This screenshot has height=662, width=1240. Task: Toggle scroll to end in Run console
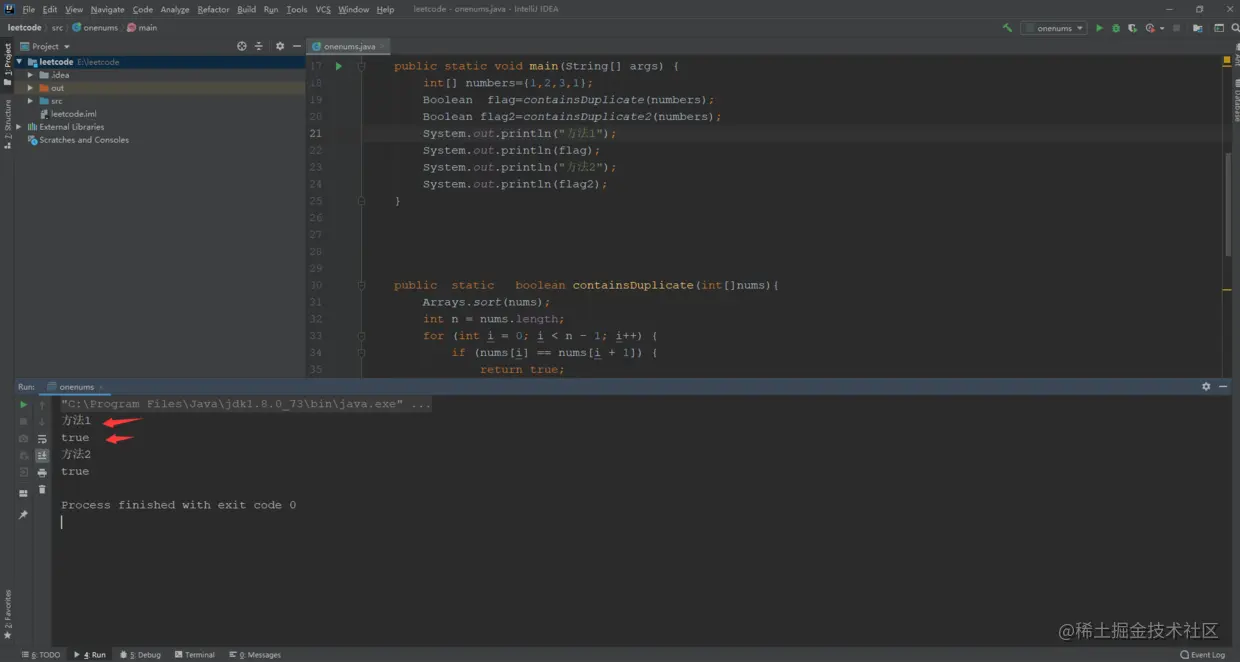coord(42,455)
